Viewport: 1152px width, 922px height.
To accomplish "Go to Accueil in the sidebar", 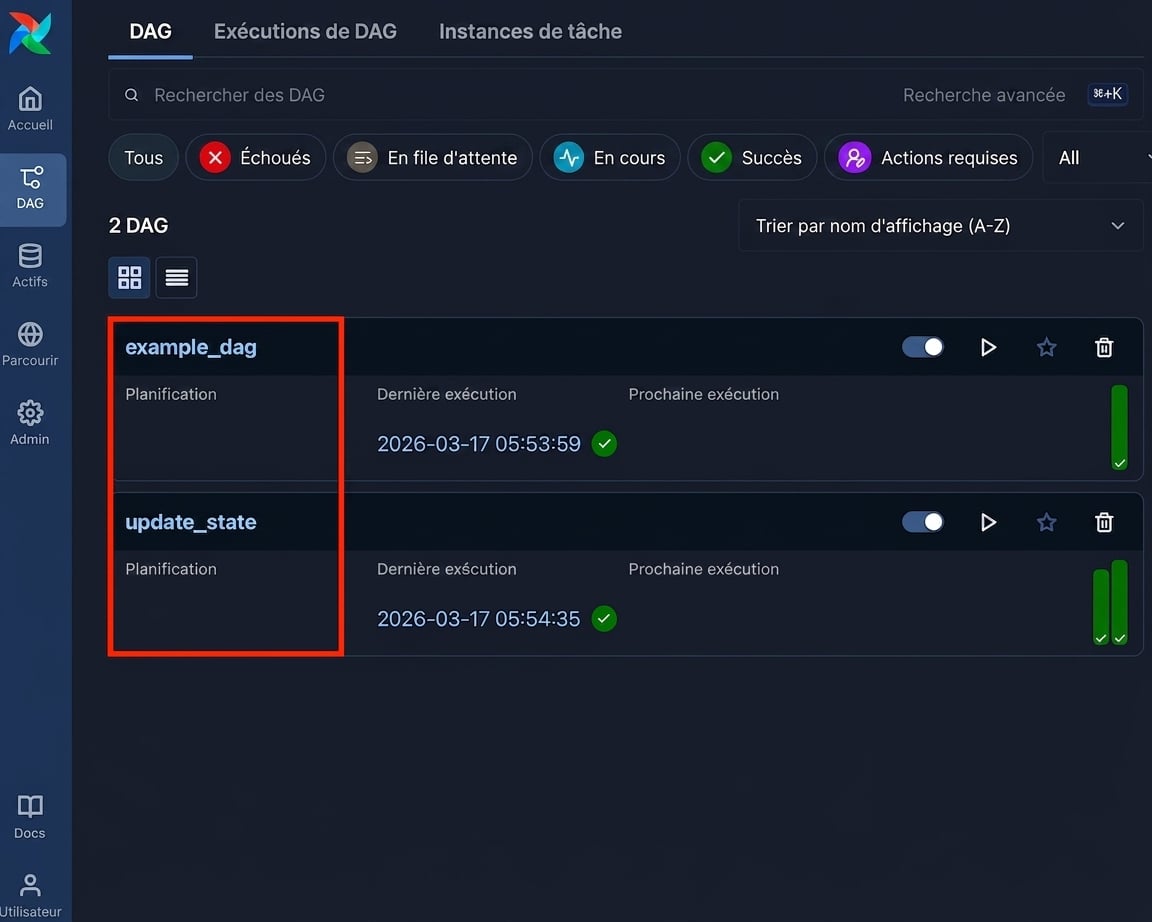I will 30,109.
